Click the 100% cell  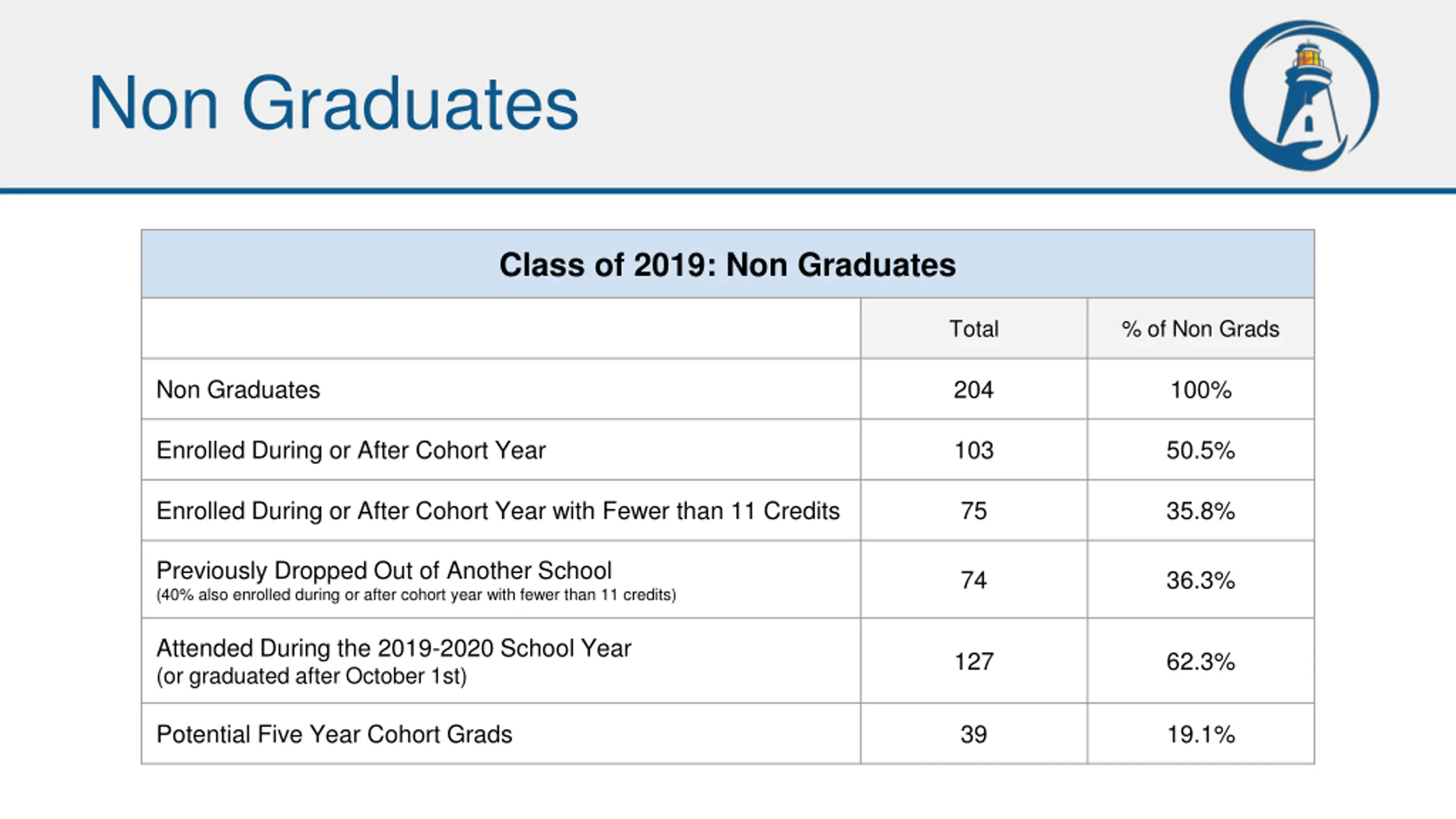[1200, 390]
